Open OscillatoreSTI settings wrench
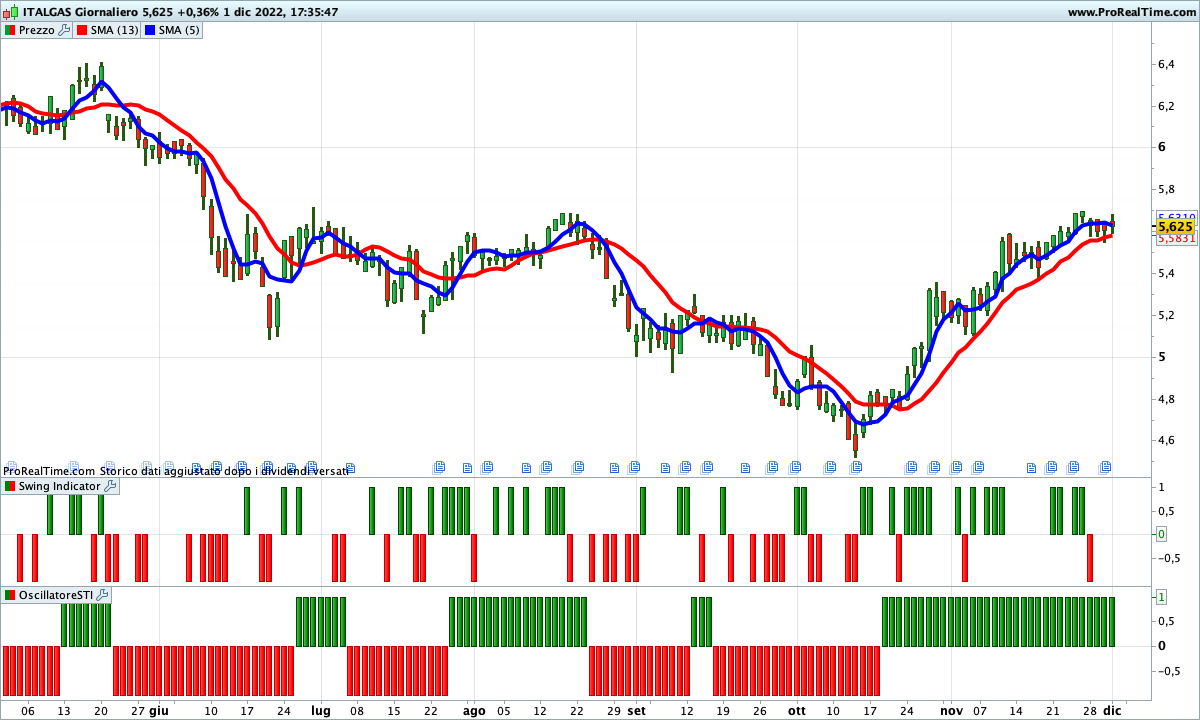This screenshot has width=1200, height=720. pyautogui.click(x=103, y=595)
